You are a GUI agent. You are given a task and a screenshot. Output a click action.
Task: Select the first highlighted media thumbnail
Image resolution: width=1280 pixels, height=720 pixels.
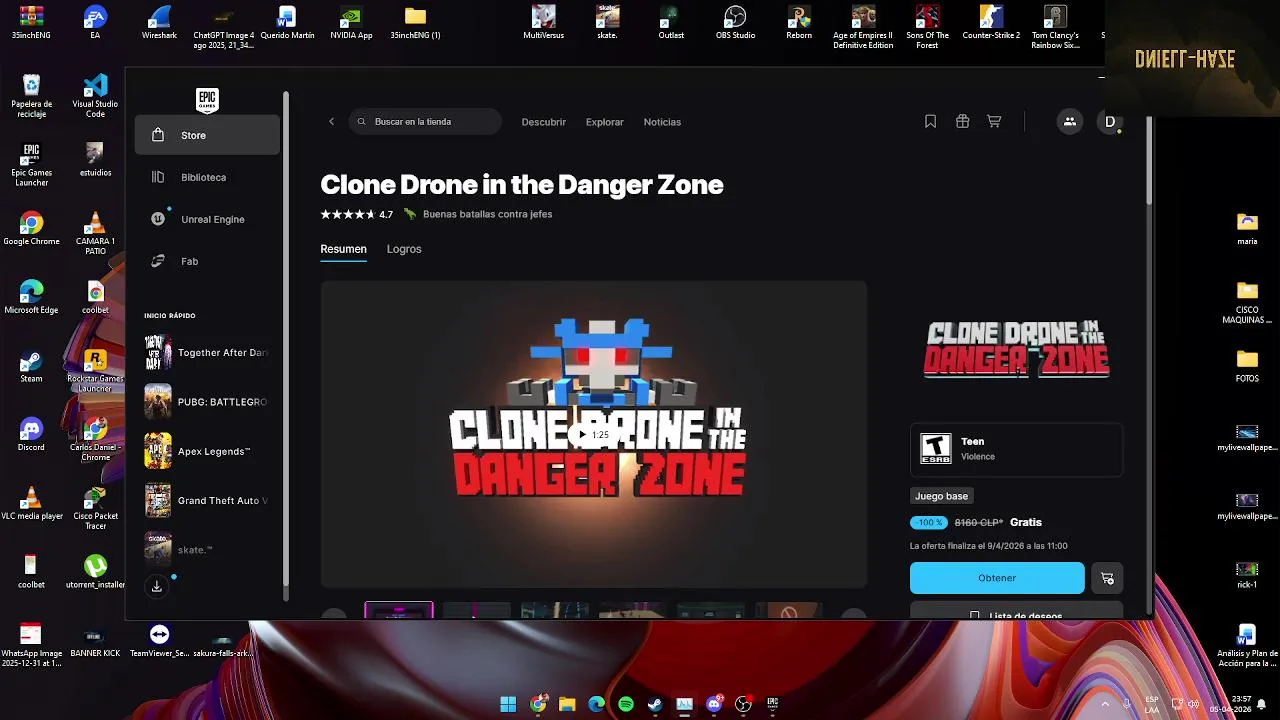pyautogui.click(x=399, y=610)
